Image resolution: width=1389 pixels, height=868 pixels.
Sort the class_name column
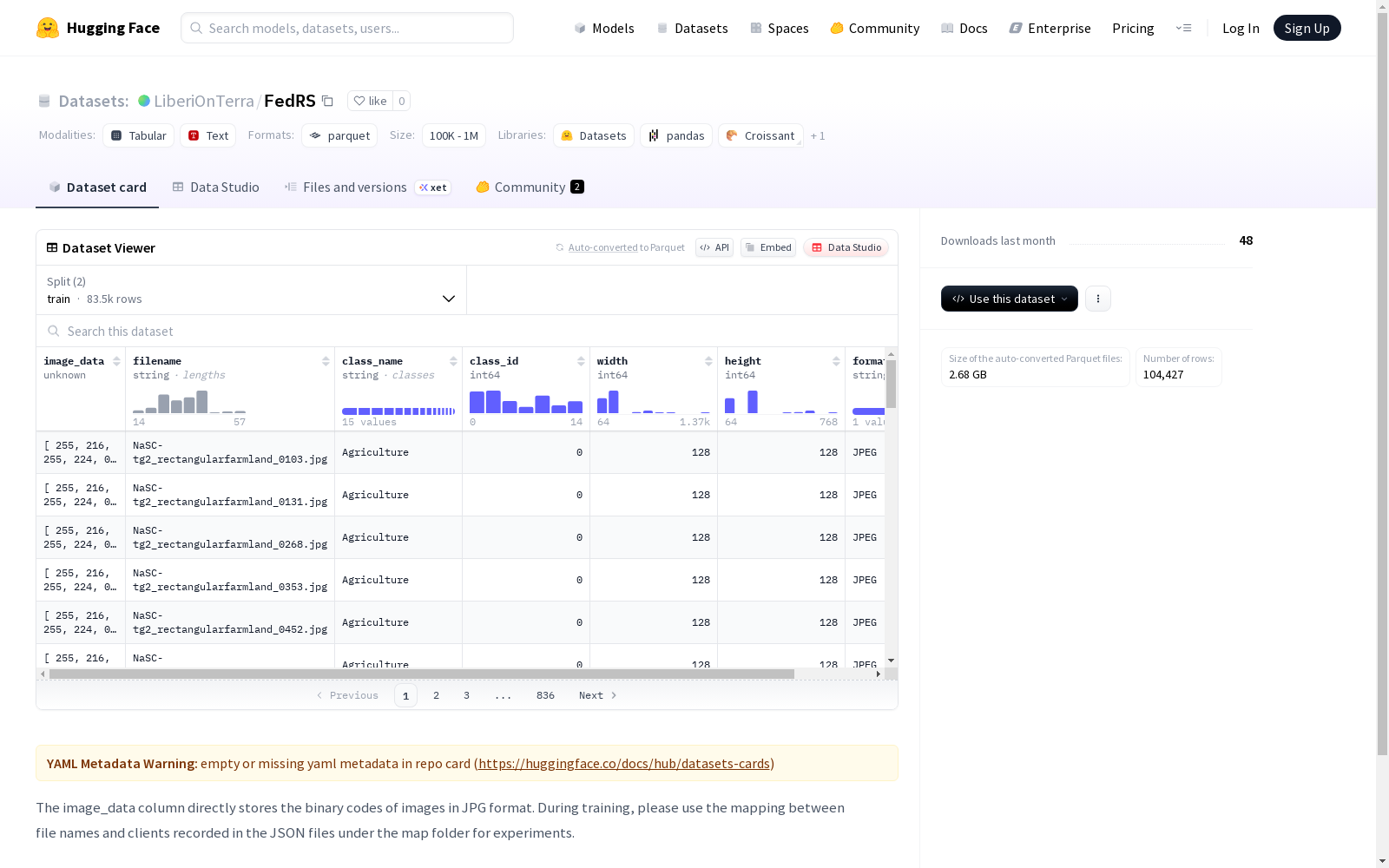[453, 361]
